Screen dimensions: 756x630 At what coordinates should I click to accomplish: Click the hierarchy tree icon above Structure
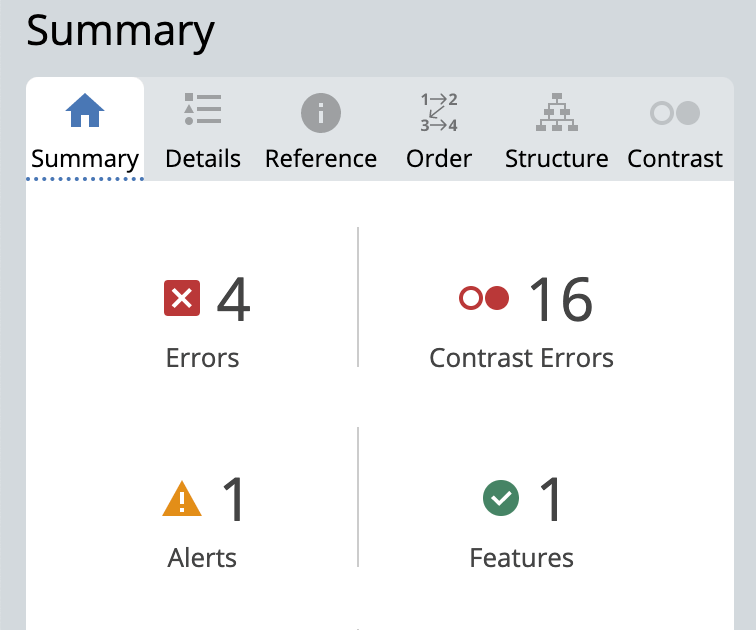pyautogui.click(x=557, y=112)
